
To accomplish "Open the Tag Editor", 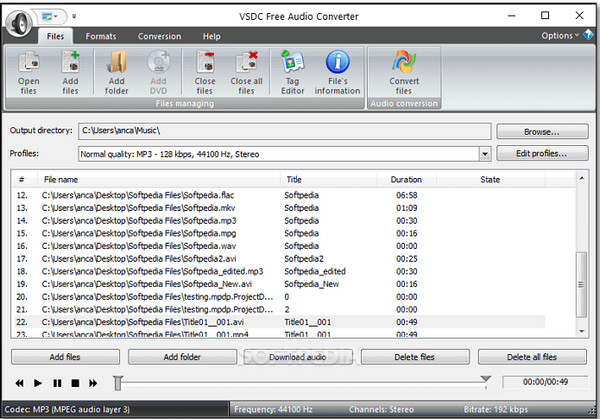I will pyautogui.click(x=293, y=72).
